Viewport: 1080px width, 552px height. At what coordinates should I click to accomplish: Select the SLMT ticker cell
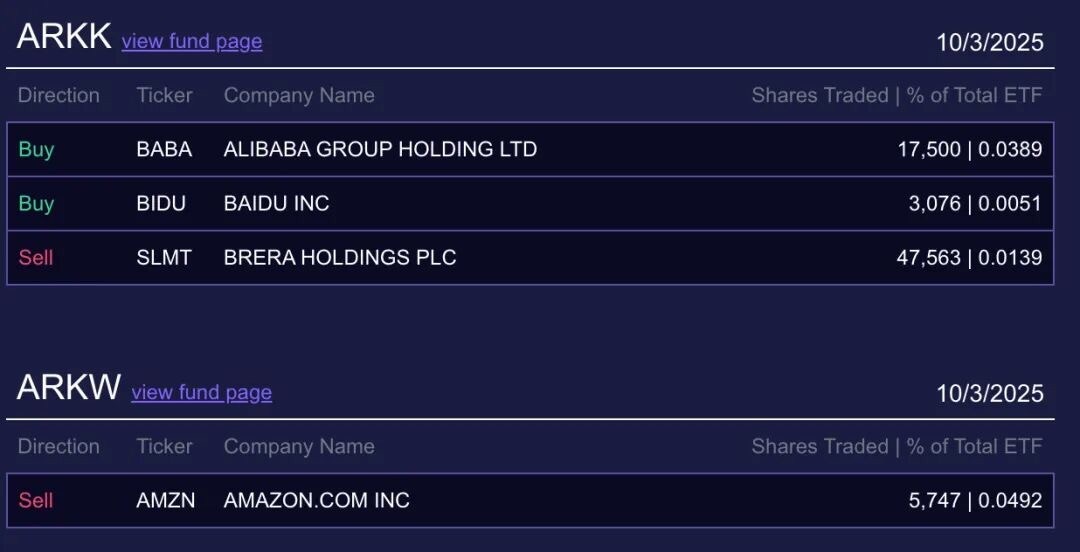[164, 257]
